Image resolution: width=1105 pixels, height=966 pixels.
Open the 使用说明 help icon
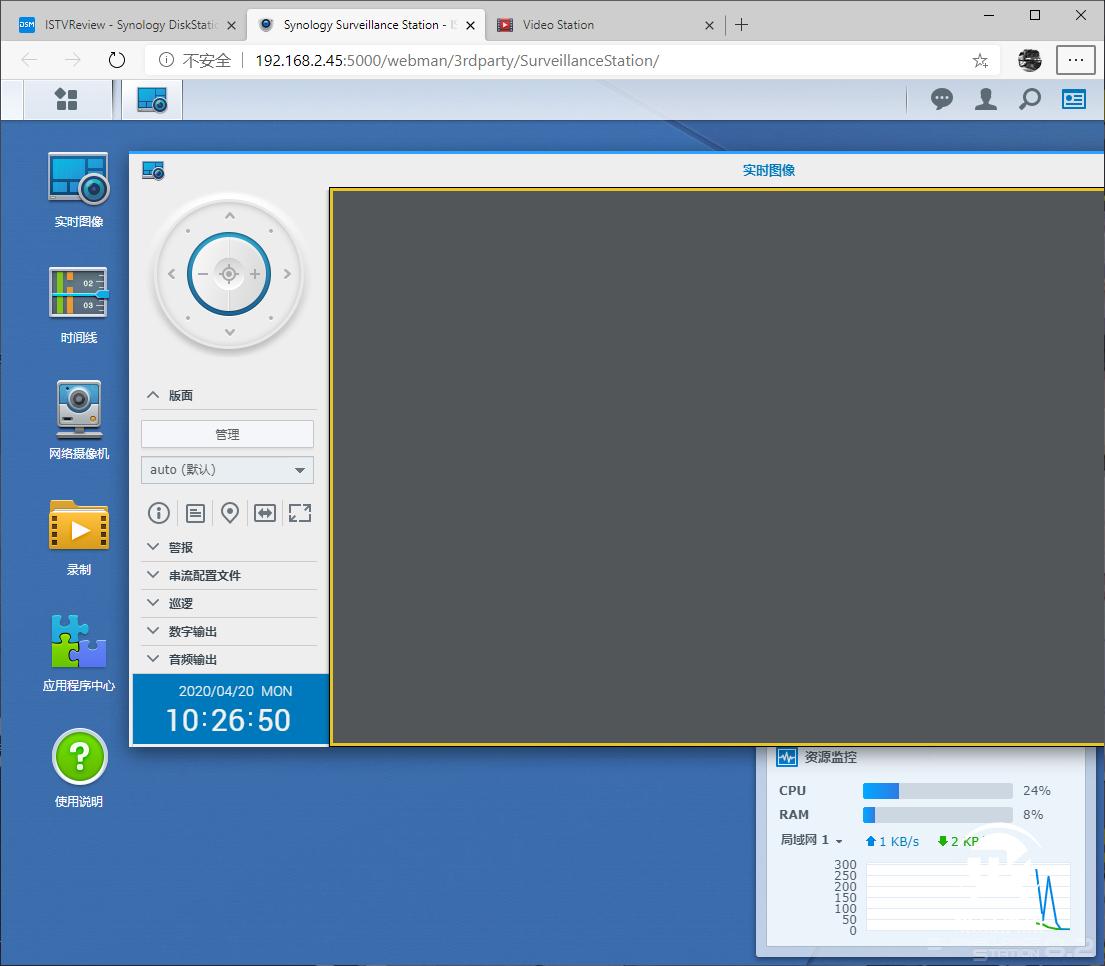pos(78,757)
